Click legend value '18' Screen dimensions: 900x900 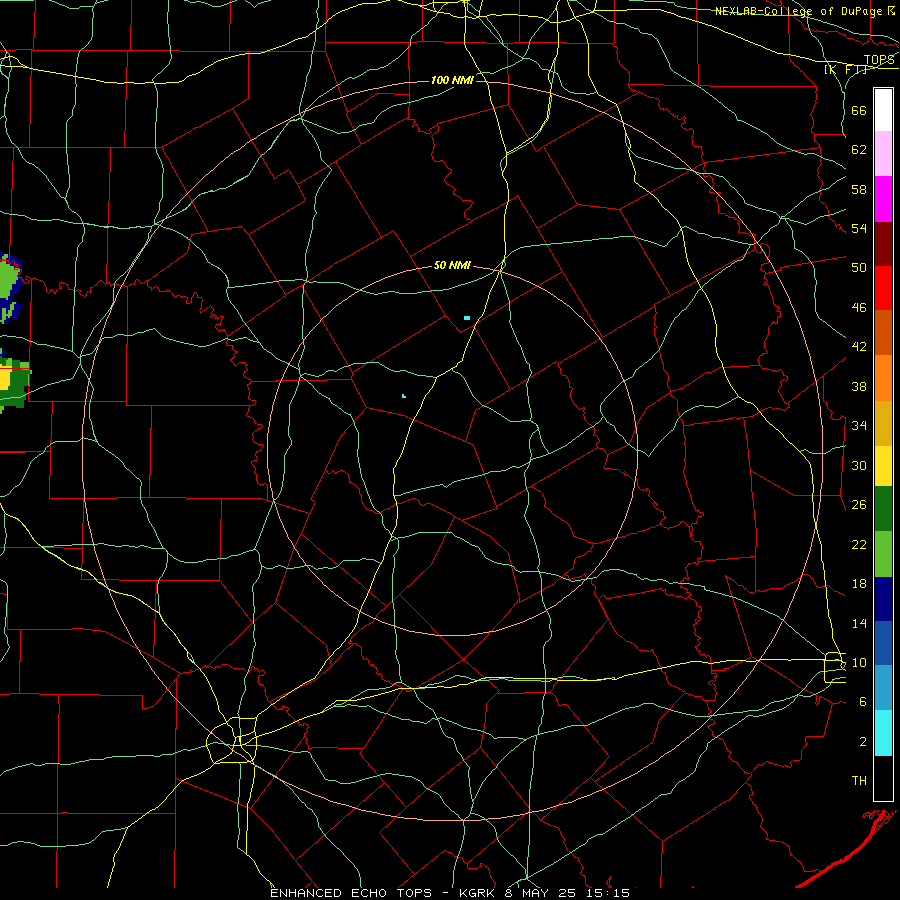[x=859, y=584]
